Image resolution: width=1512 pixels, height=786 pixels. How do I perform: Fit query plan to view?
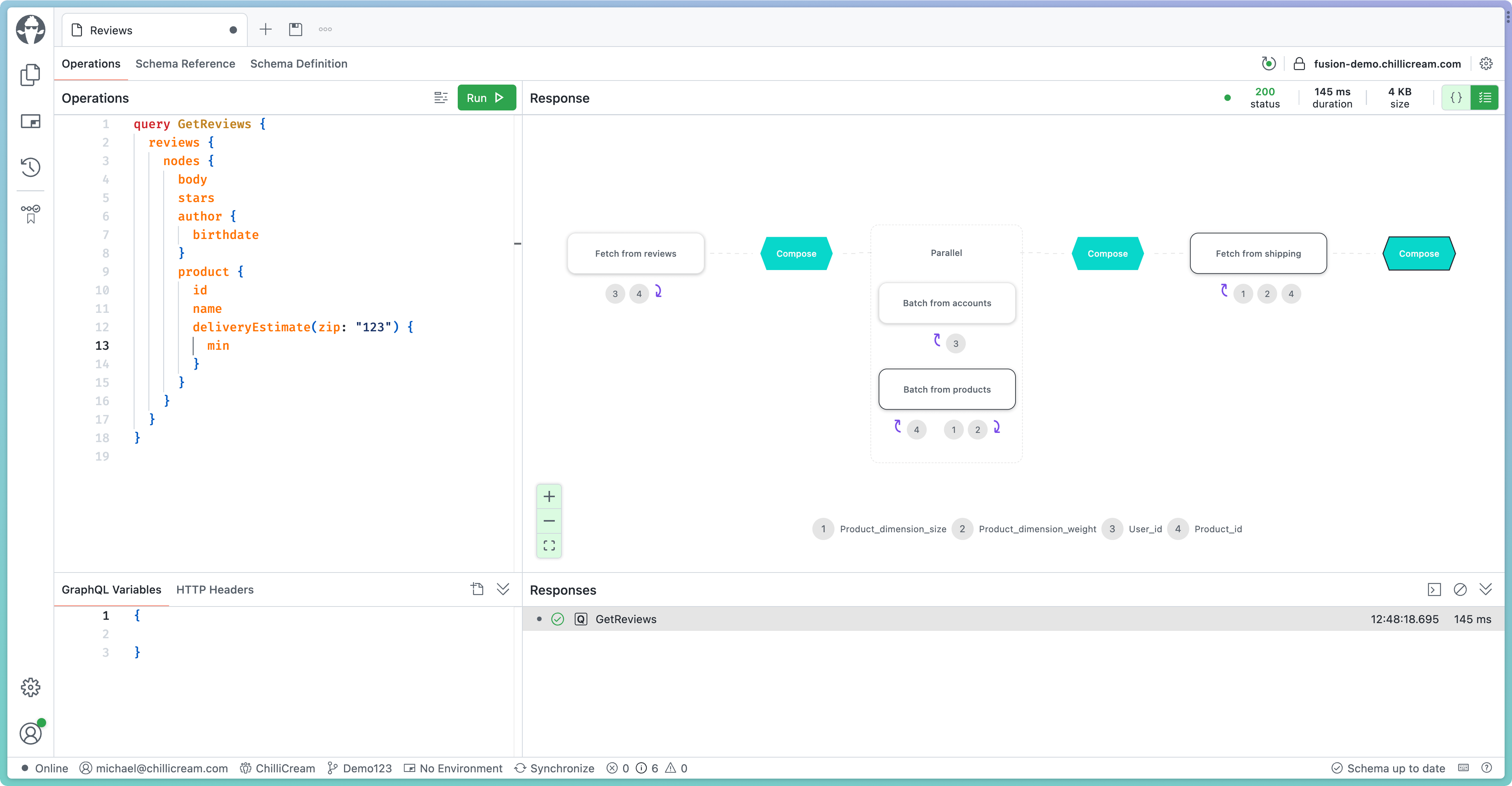click(549, 545)
